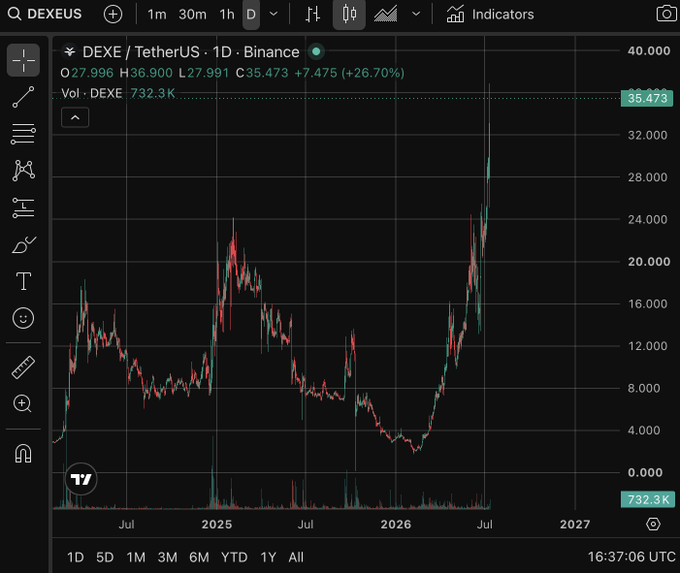The image size is (680, 573).
Task: Click the Vol · DEXE indicator label
Action: tap(92, 93)
